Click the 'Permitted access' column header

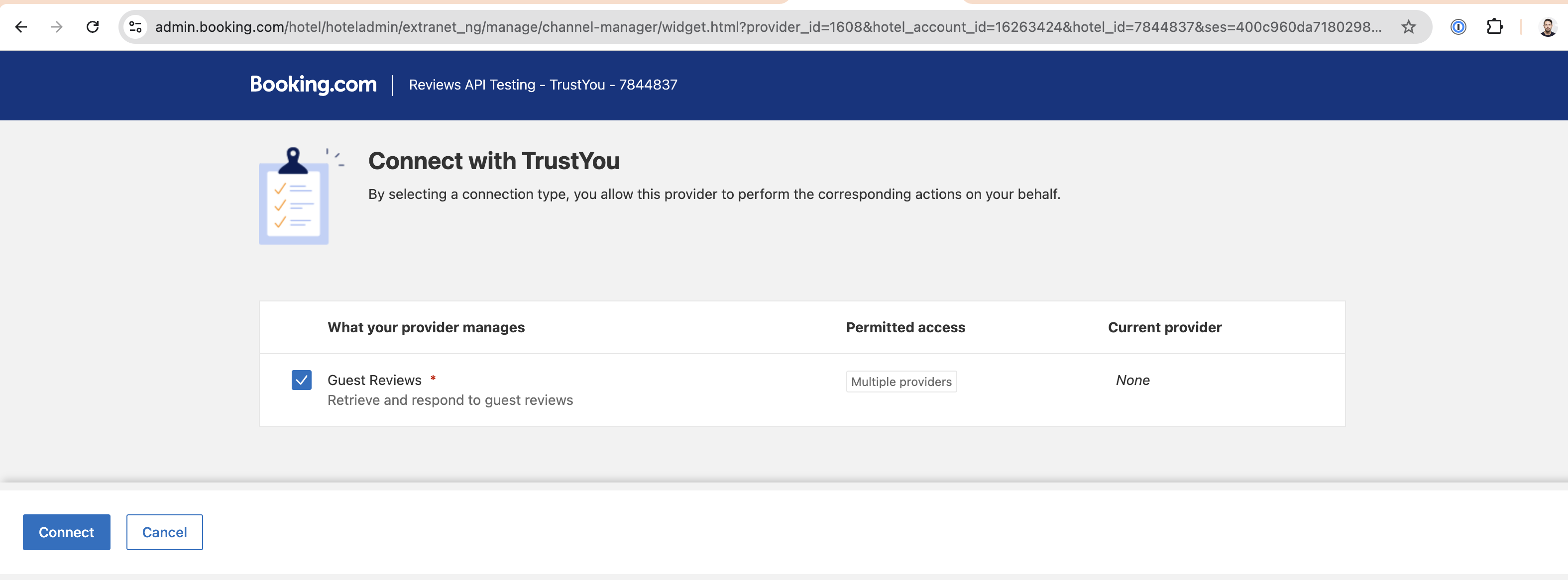tap(905, 328)
